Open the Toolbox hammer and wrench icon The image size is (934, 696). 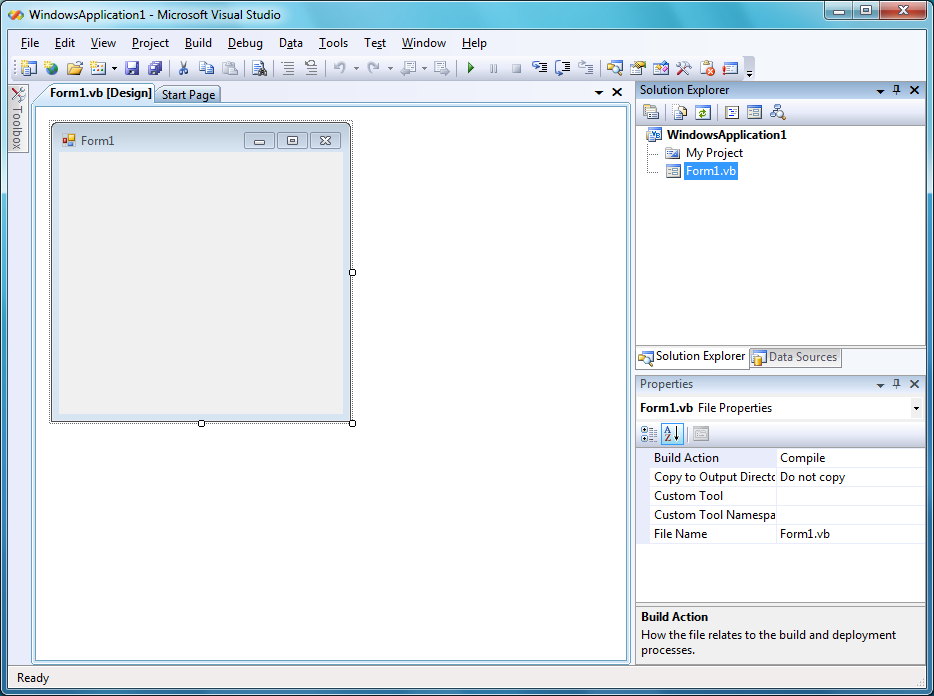pyautogui.click(x=684, y=68)
